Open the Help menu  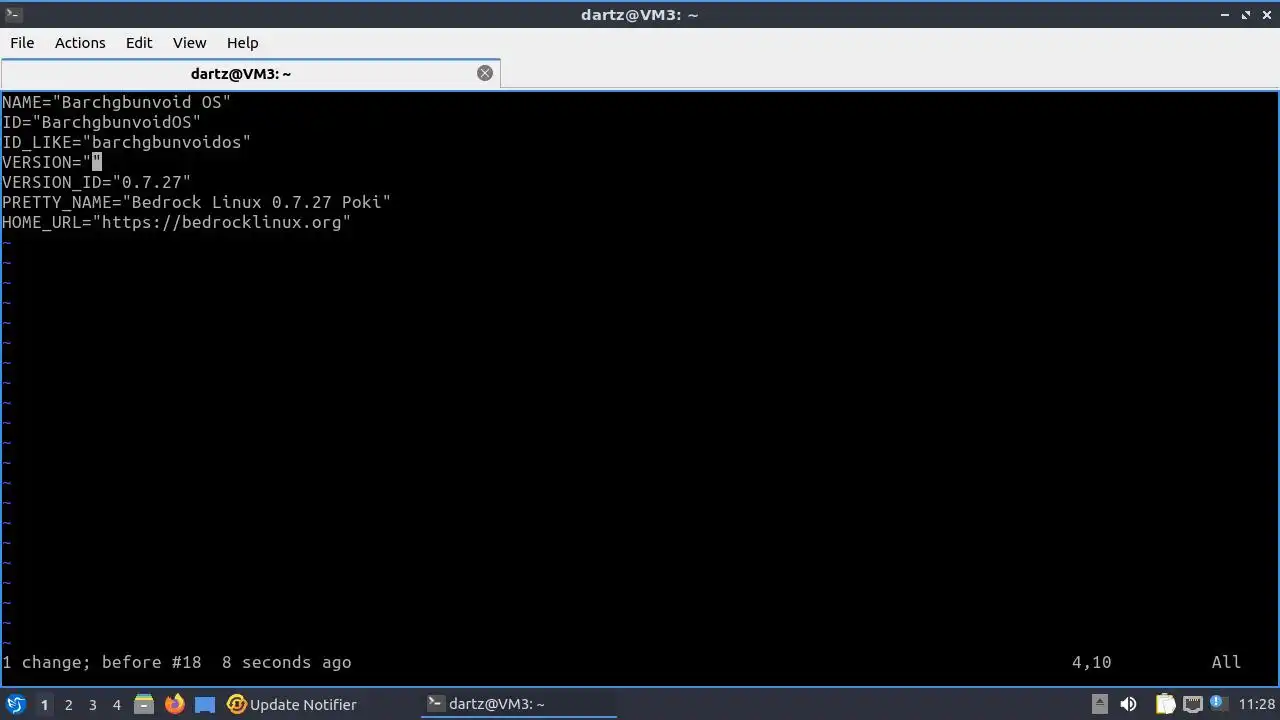[242, 42]
